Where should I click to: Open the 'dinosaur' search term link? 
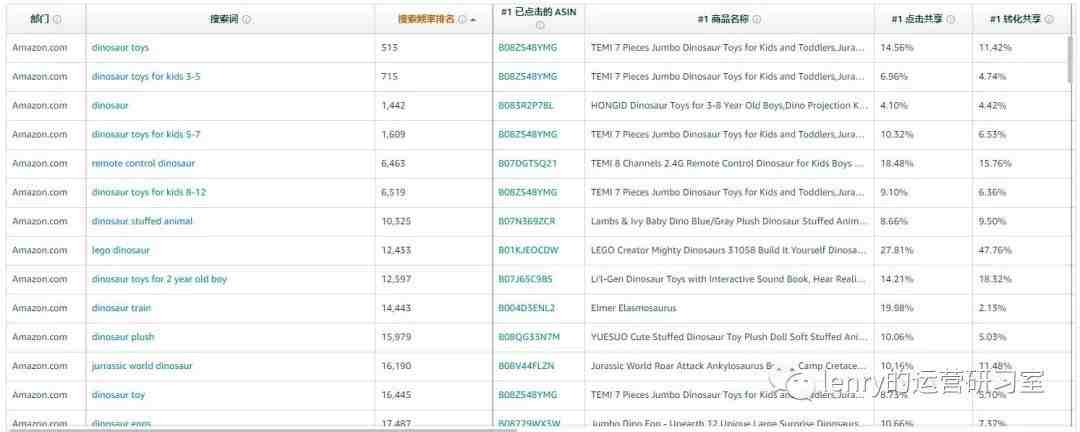[110, 105]
